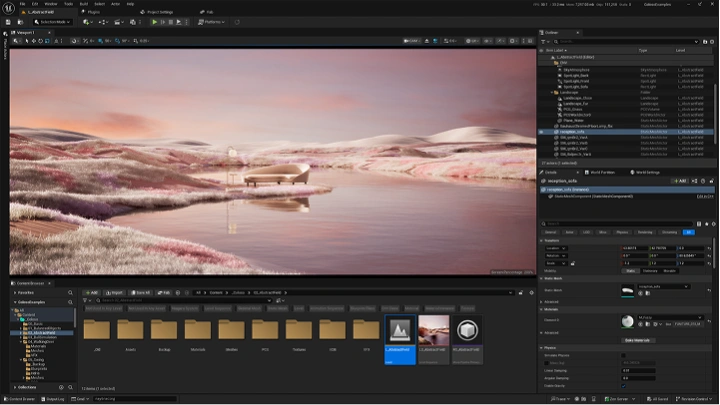Reset the Location value with arrow icon

[709, 248]
